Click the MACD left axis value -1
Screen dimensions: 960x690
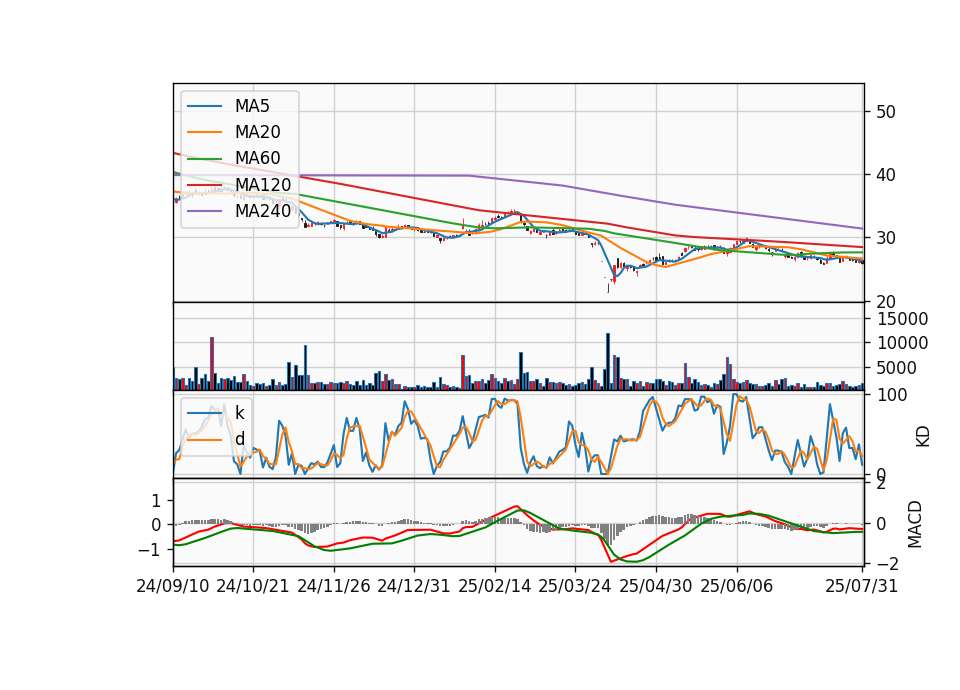click(x=149, y=550)
